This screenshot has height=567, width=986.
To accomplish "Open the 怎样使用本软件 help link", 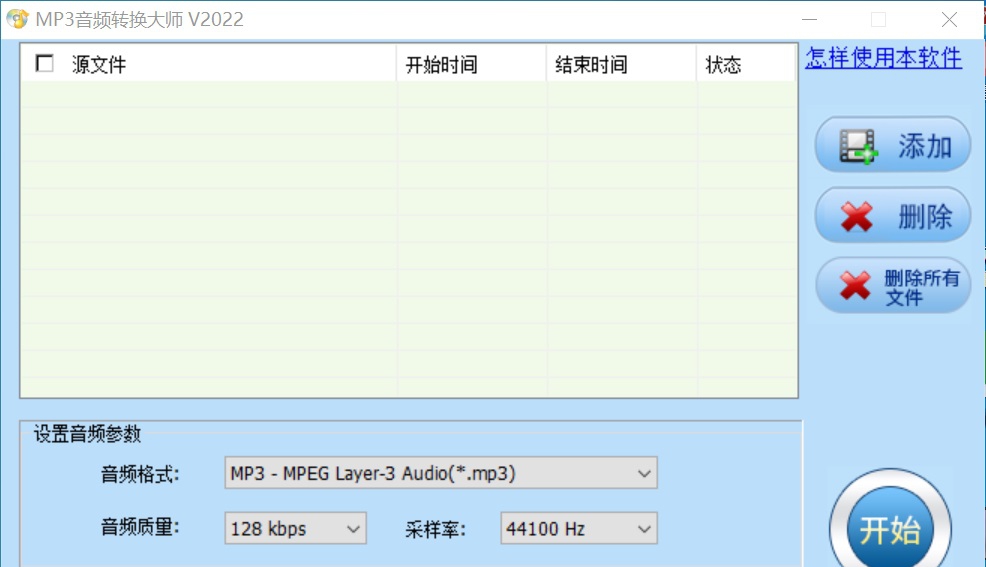I will [884, 58].
